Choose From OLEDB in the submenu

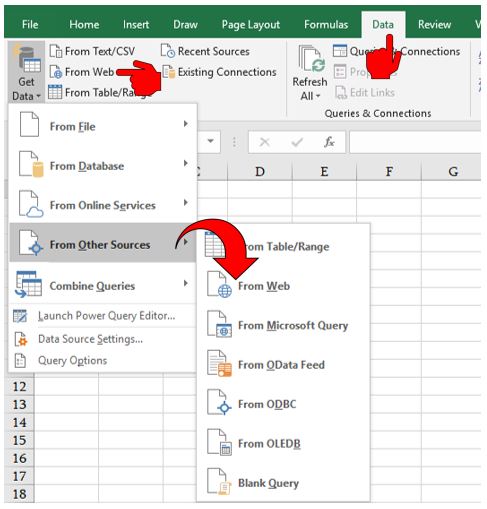pos(283,443)
